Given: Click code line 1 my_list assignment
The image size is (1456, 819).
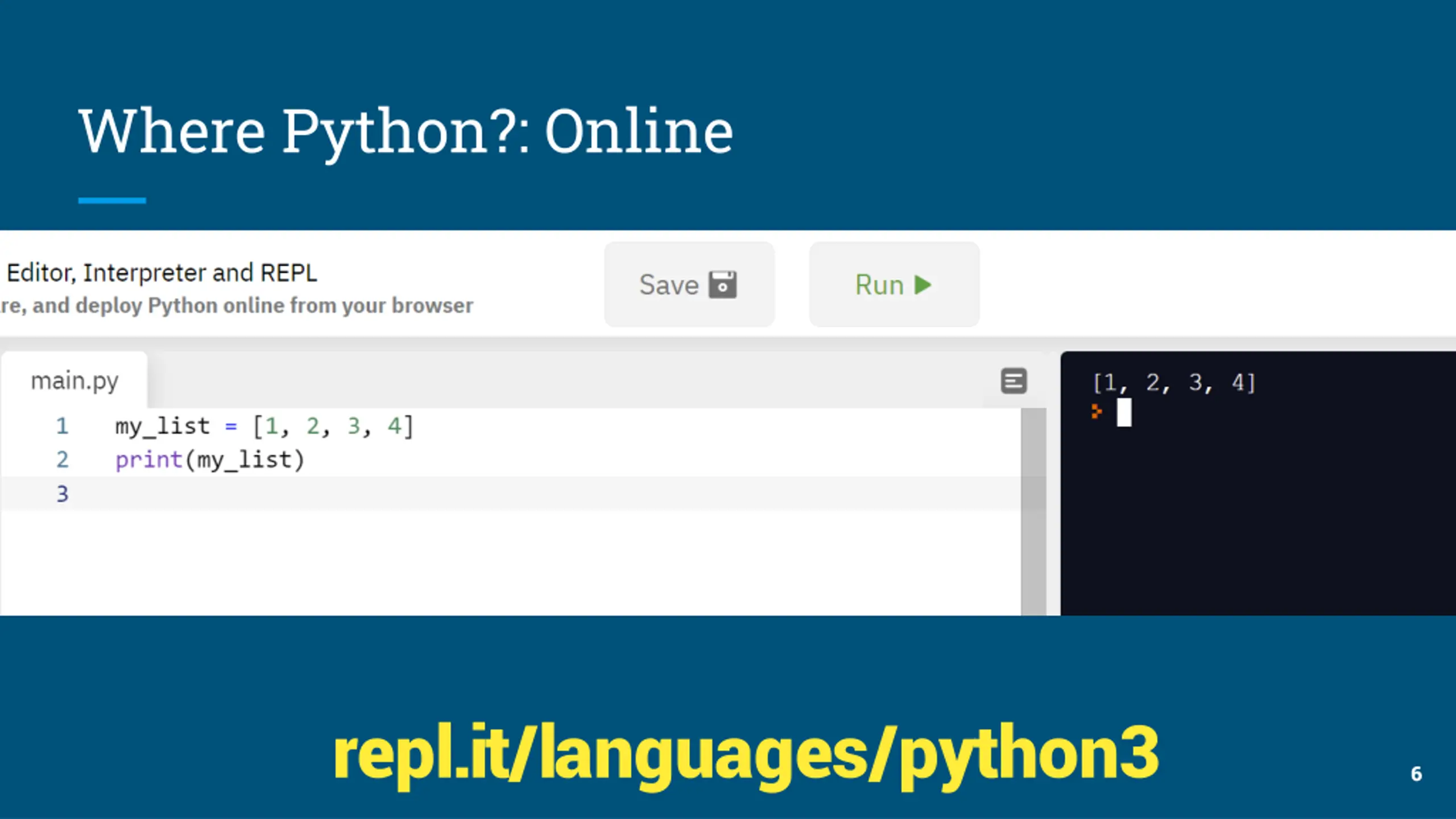Looking at the screenshot, I should pyautogui.click(x=264, y=426).
